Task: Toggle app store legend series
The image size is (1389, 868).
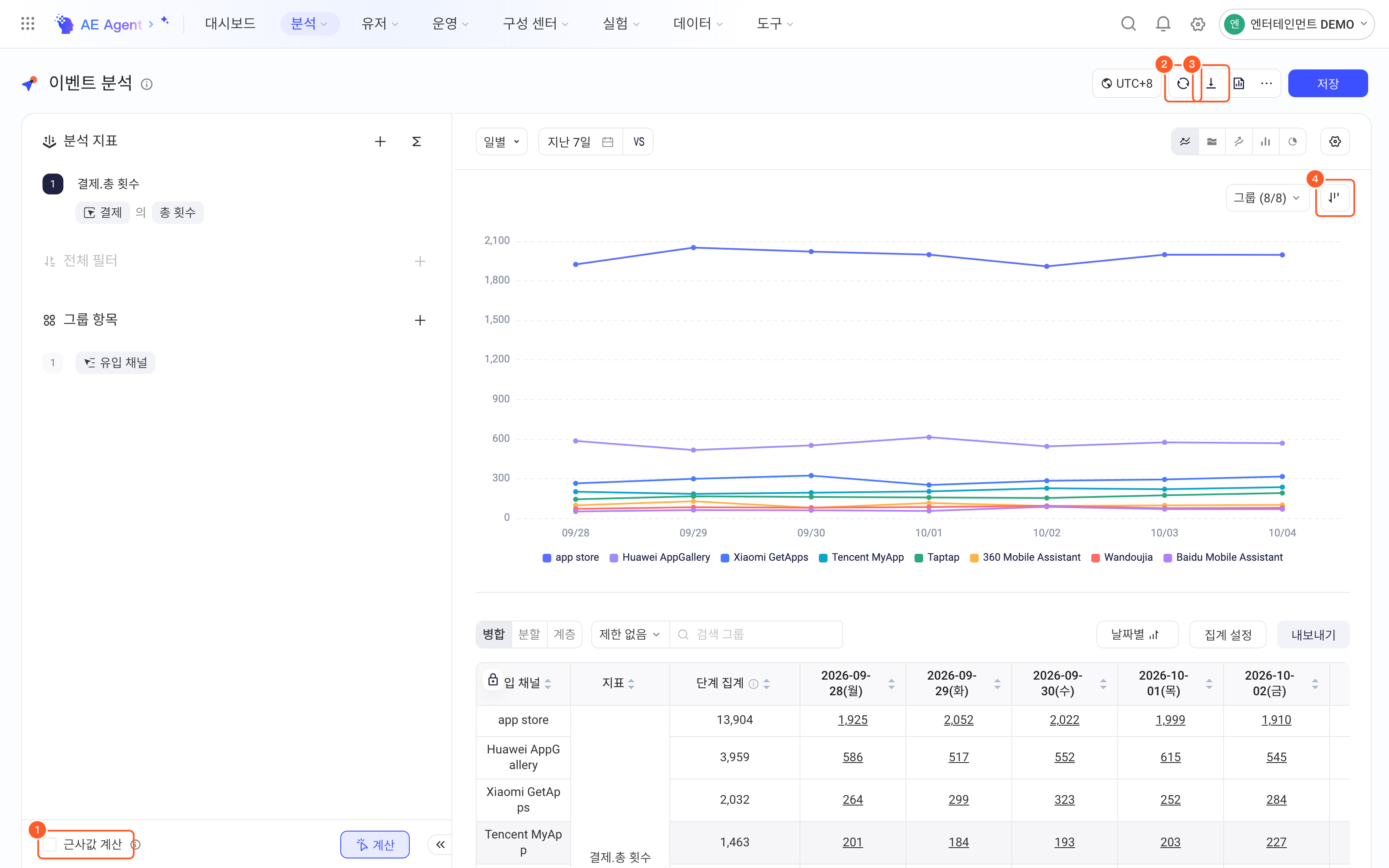Action: (570, 557)
